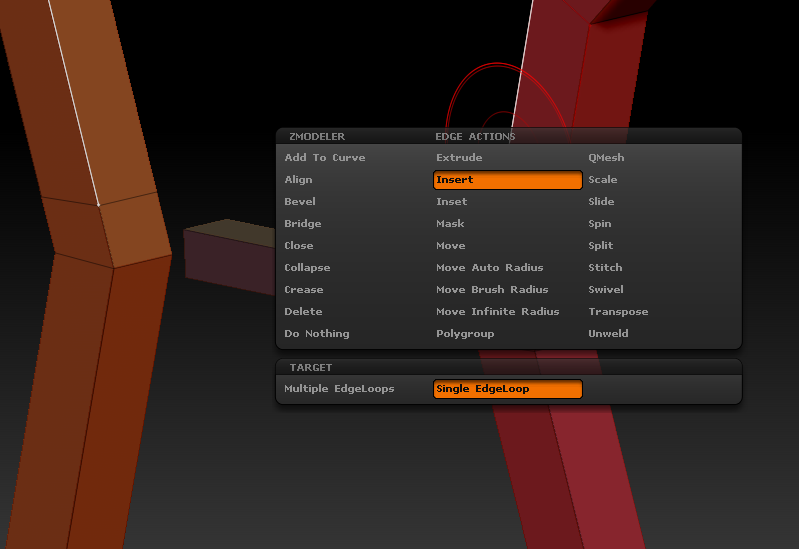Screen dimensions: 799x549
Task: Pick Move Infinite Radius action
Action: (498, 311)
